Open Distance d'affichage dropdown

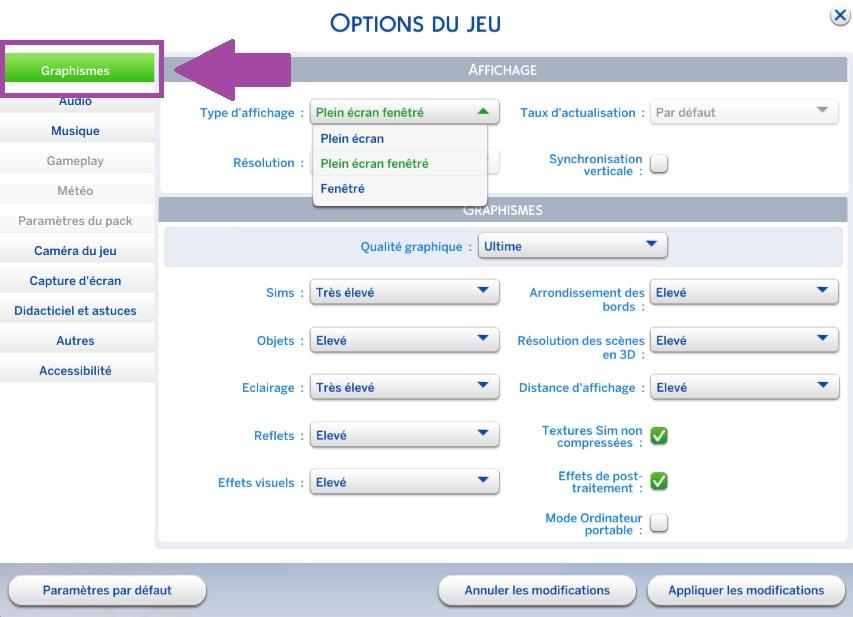[744, 388]
